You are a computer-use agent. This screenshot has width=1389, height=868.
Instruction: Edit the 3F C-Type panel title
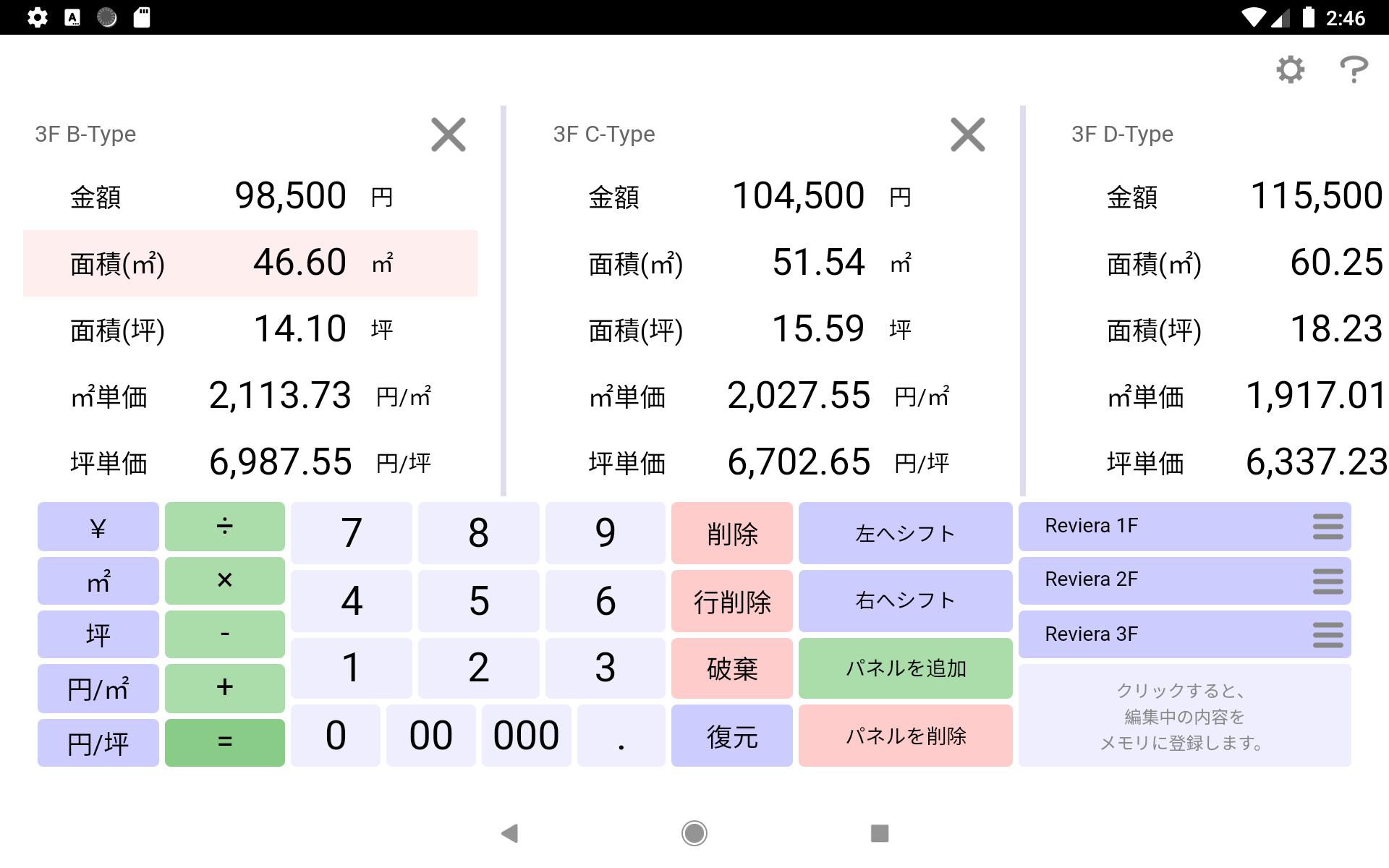[x=604, y=135]
